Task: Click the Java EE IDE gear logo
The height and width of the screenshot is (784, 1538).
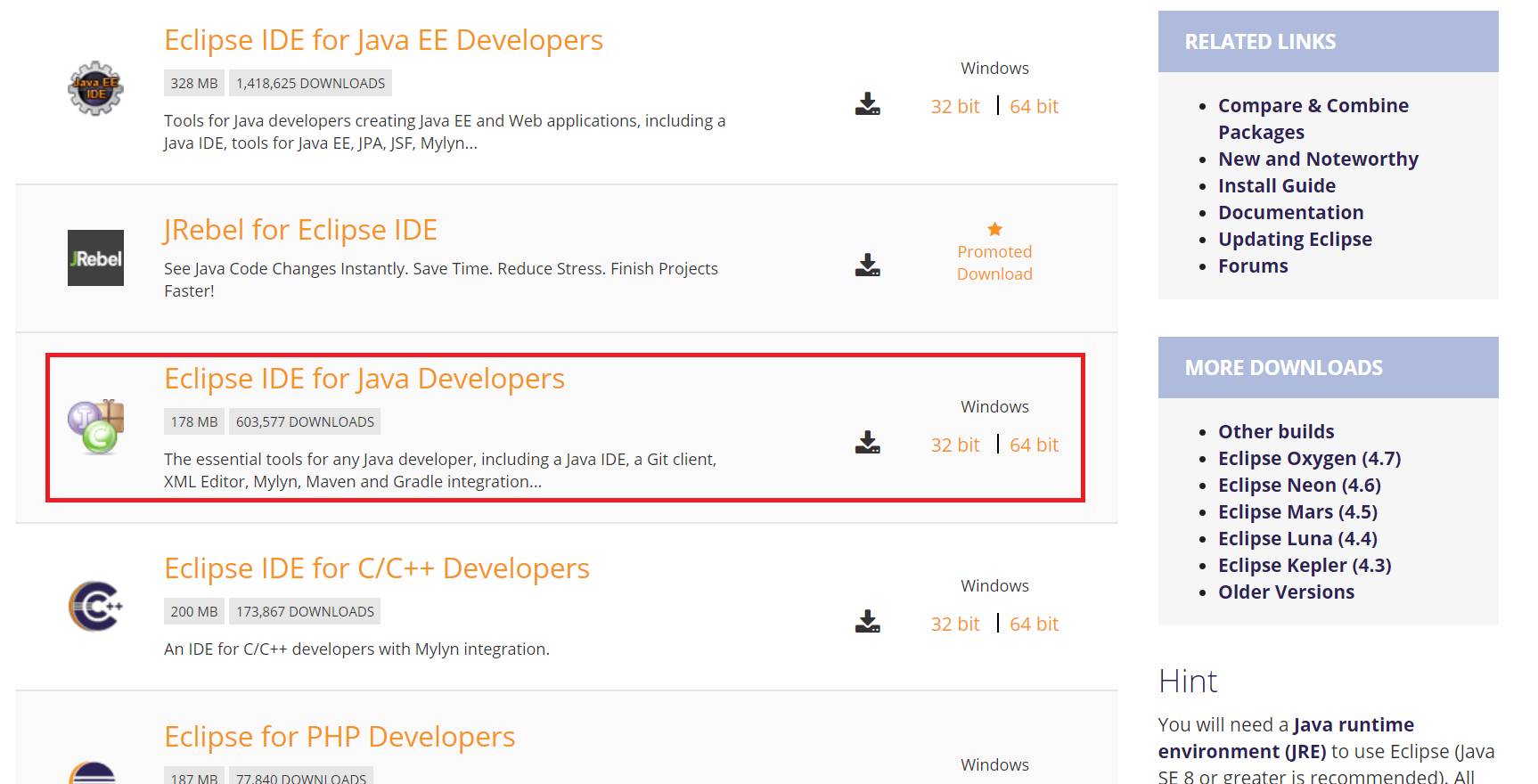Action: coord(95,88)
